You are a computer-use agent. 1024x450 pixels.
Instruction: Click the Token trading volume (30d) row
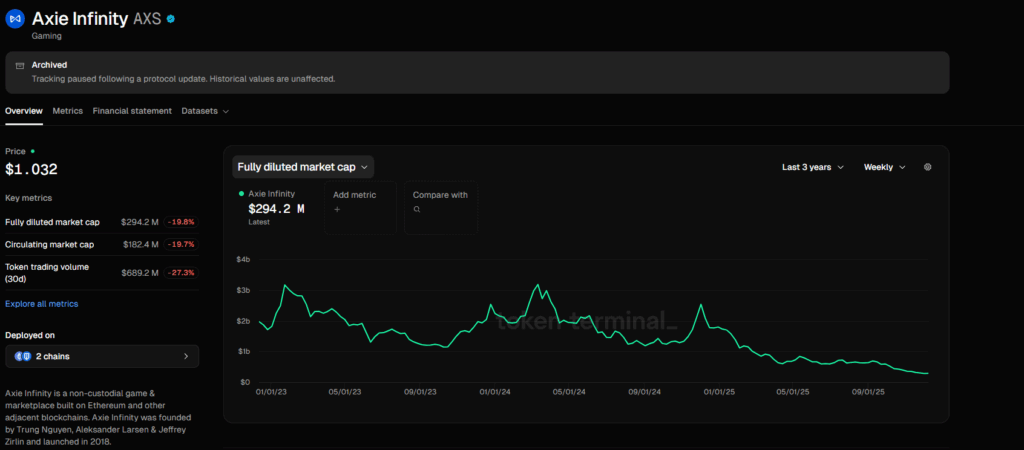point(102,272)
